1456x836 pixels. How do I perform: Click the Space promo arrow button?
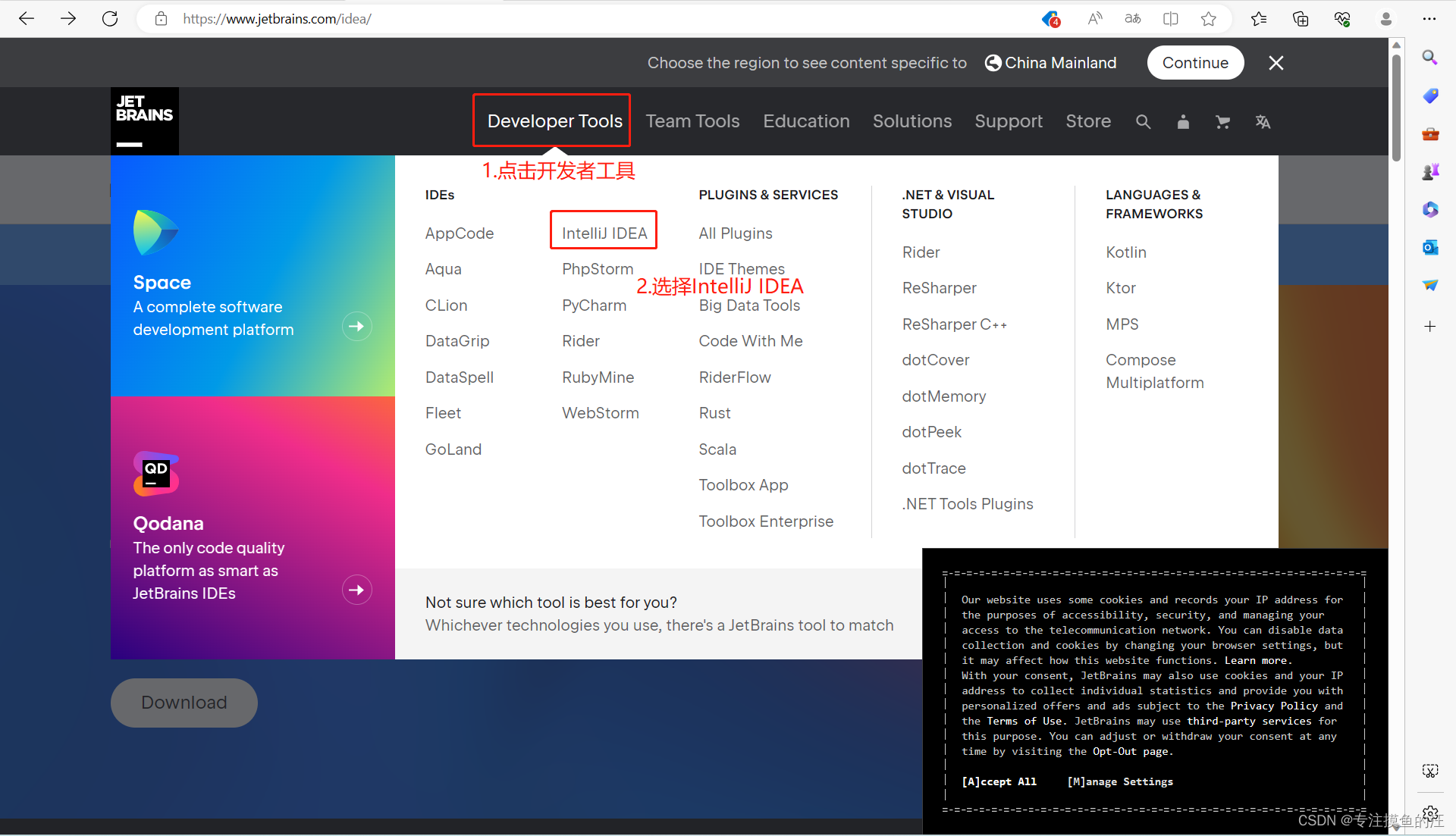pos(356,327)
